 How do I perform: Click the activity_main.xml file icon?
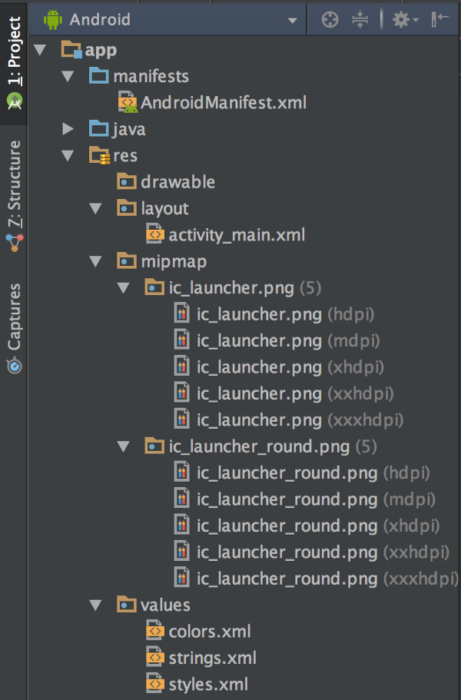click(155, 234)
